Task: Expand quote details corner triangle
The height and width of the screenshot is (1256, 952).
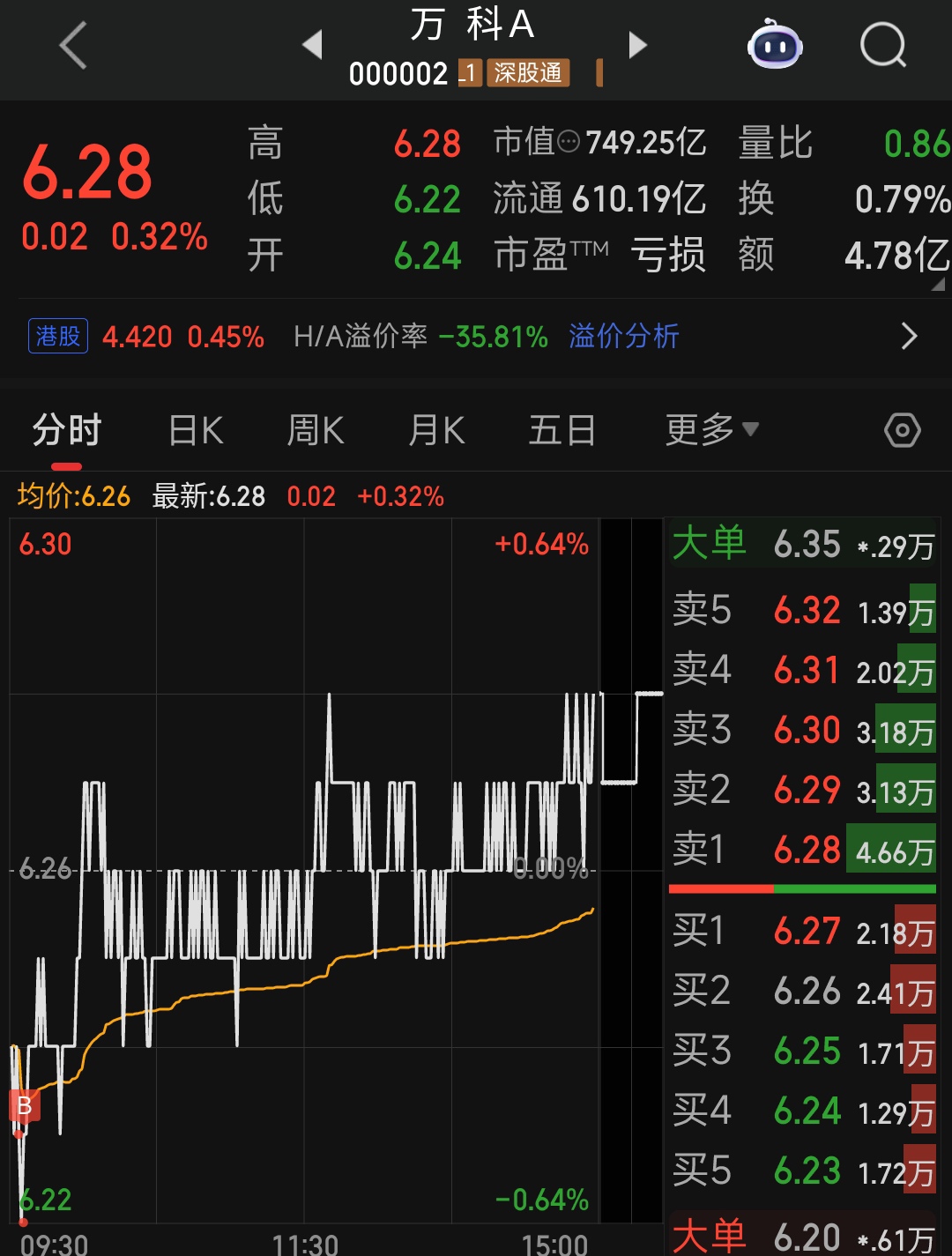Action: 938,284
